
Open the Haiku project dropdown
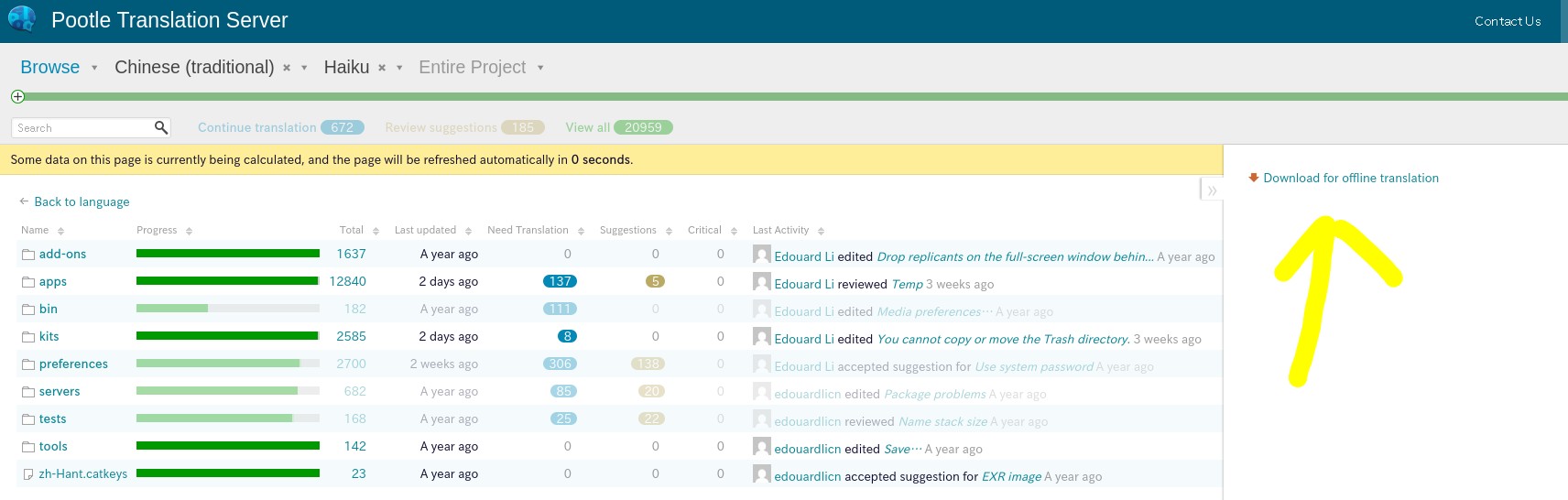(x=399, y=68)
